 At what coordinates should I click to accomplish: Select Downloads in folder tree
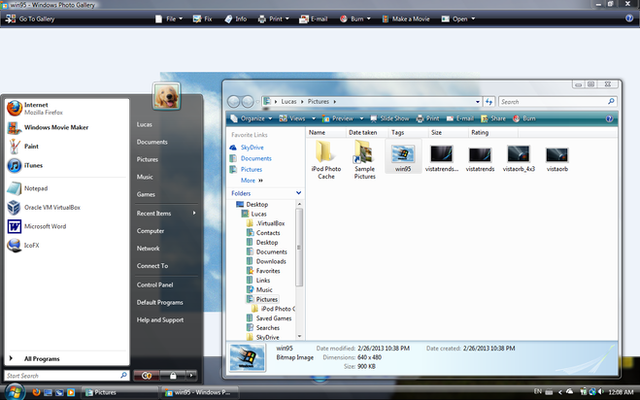pos(271,261)
